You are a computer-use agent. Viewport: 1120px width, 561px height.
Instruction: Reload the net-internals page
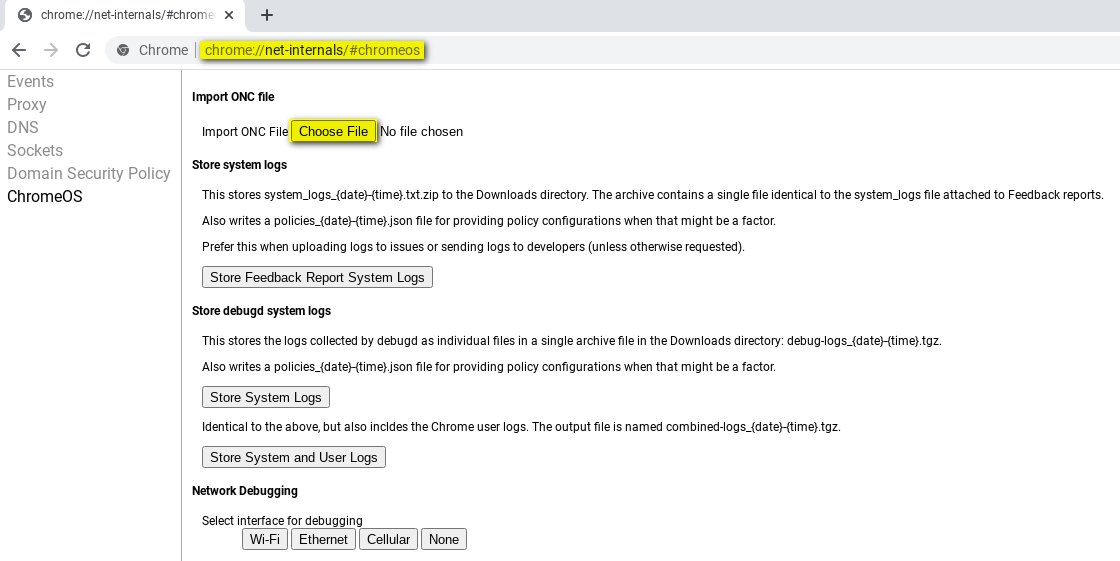click(83, 50)
